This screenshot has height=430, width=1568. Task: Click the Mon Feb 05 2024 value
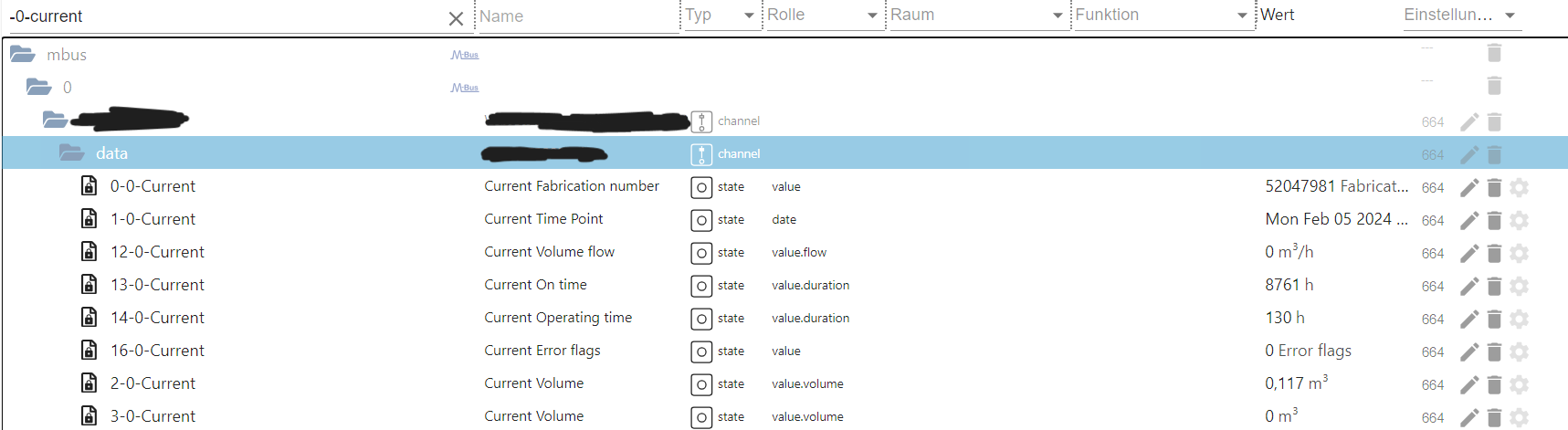pyautogui.click(x=1337, y=219)
